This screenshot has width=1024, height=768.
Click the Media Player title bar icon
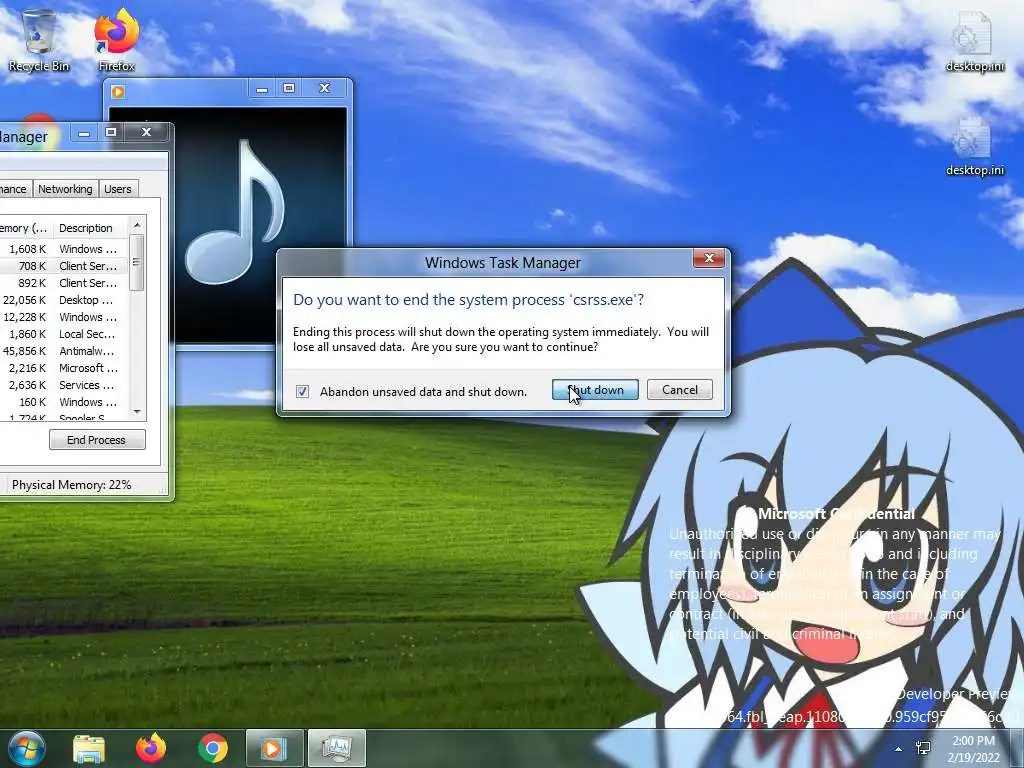(118, 91)
